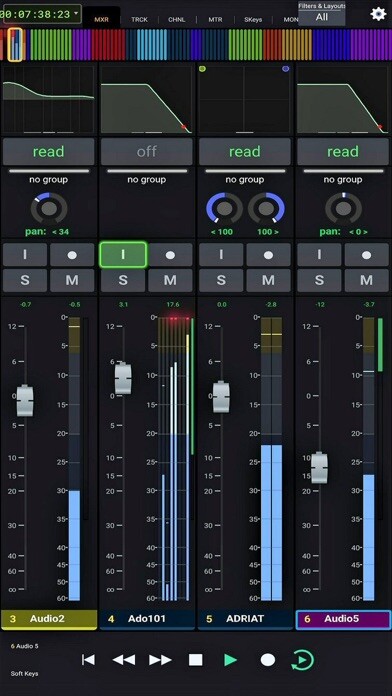Record-arm the ADRIAT channel
Image resolution: width=392 pixels, height=696 pixels.
coord(268,255)
